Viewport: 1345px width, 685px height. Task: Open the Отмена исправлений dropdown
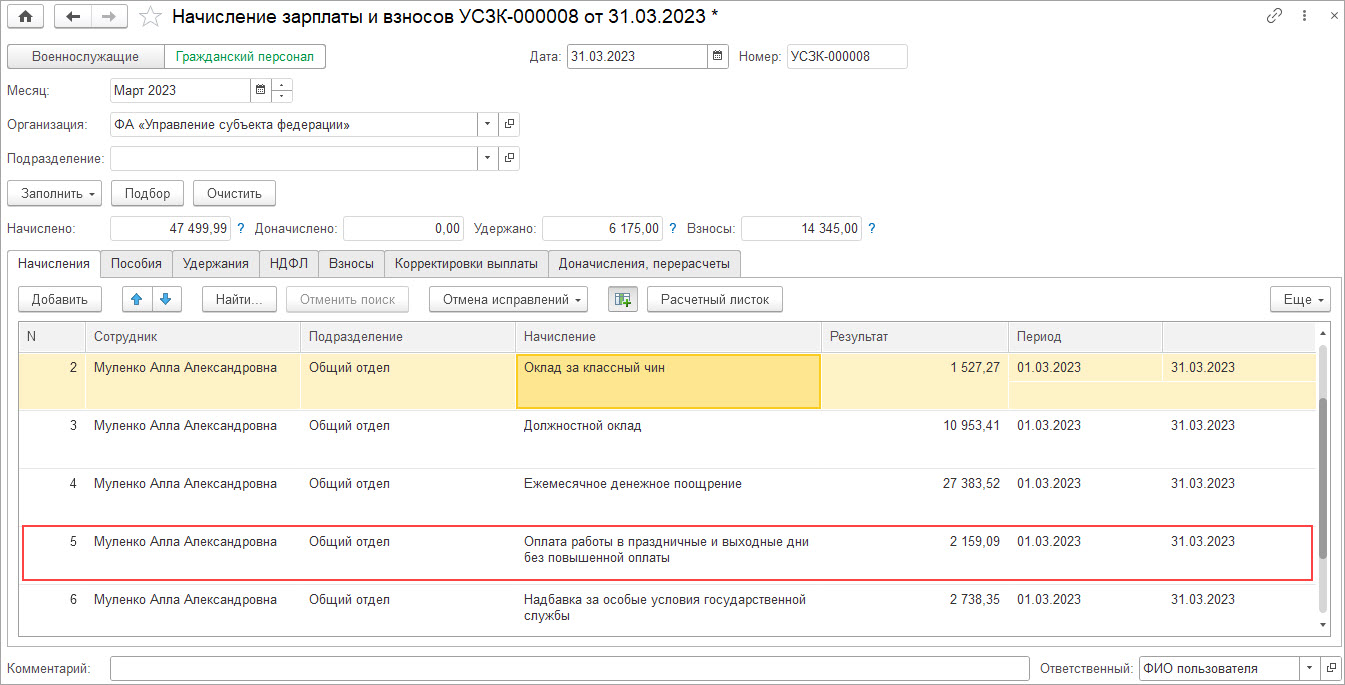click(508, 299)
